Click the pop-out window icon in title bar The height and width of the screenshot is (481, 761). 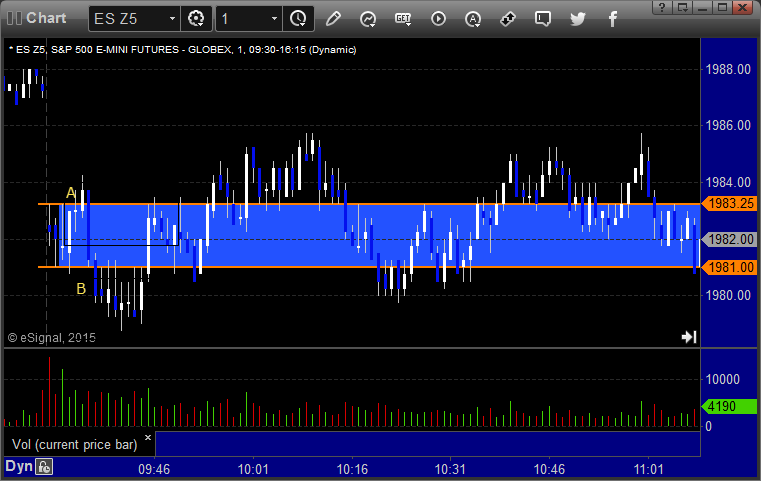point(682,7)
